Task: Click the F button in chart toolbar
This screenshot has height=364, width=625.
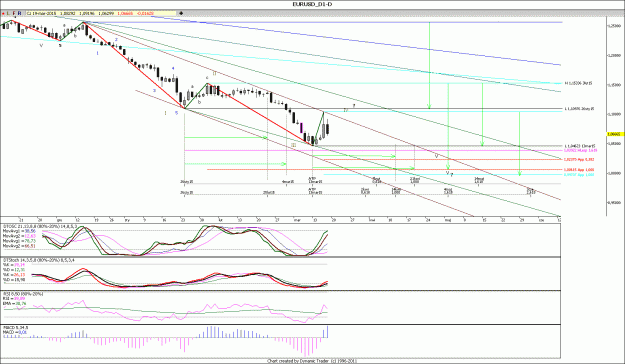Action: [14, 13]
